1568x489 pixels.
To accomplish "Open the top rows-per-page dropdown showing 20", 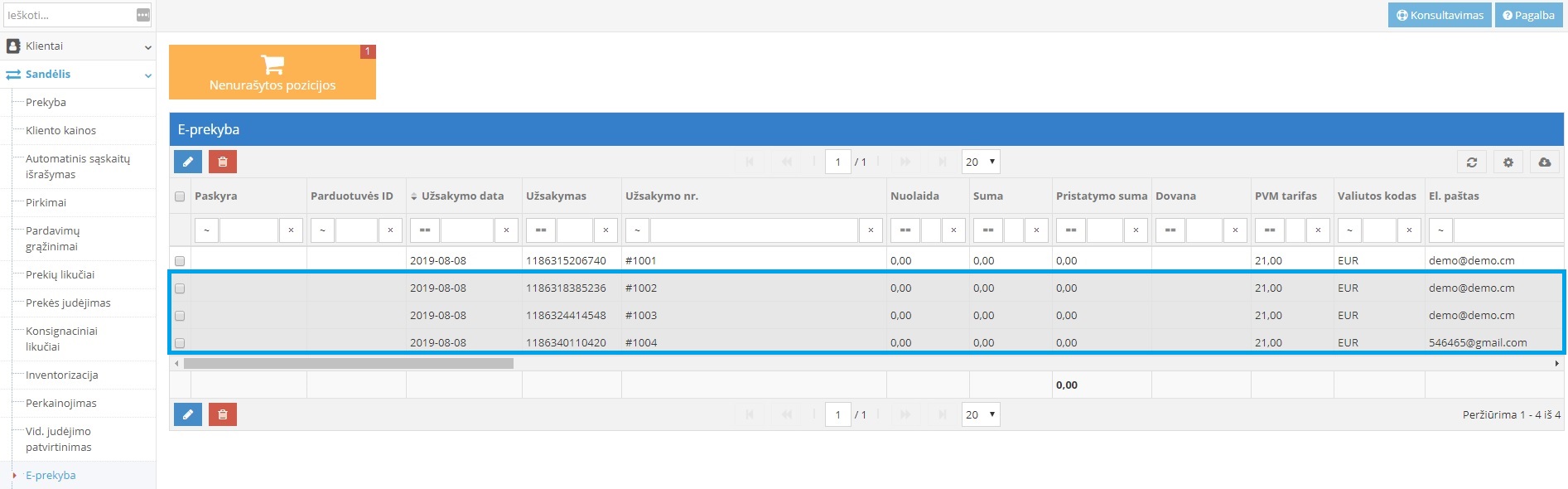I will [981, 162].
